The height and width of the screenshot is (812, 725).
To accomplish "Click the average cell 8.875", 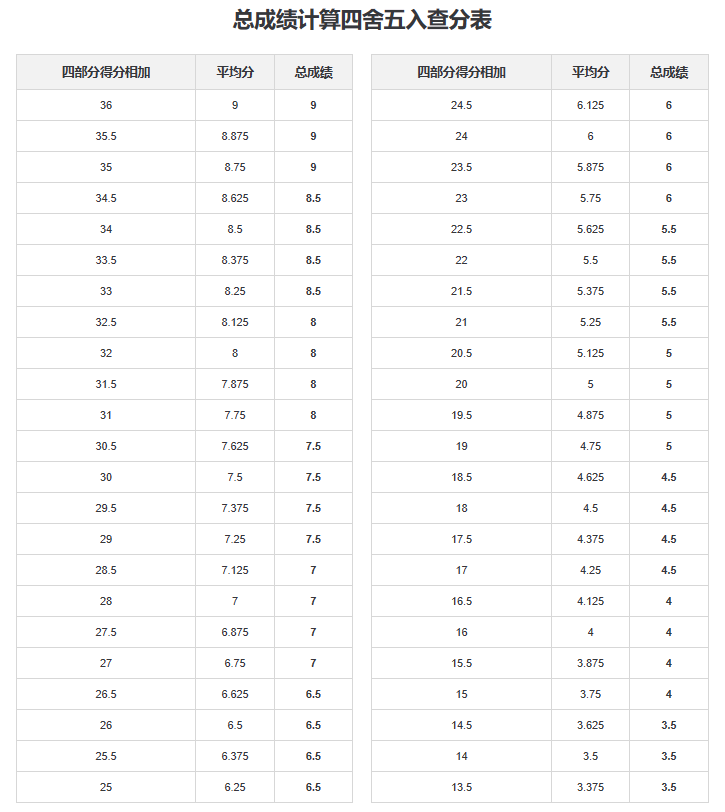I will [x=235, y=136].
